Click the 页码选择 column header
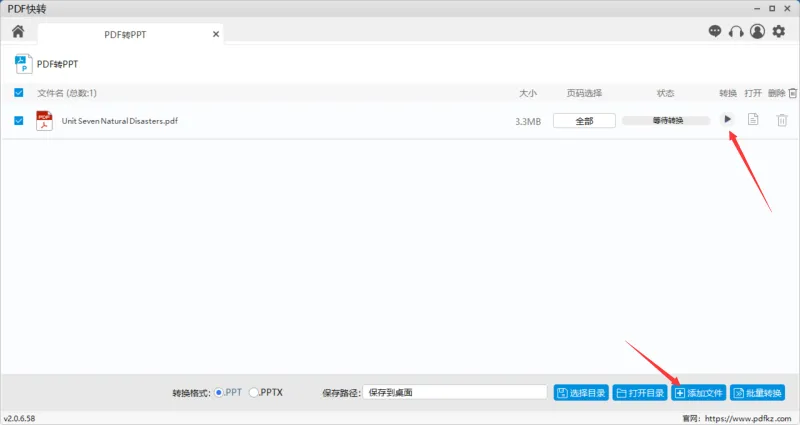Image resolution: width=800 pixels, height=425 pixels. 584,93
